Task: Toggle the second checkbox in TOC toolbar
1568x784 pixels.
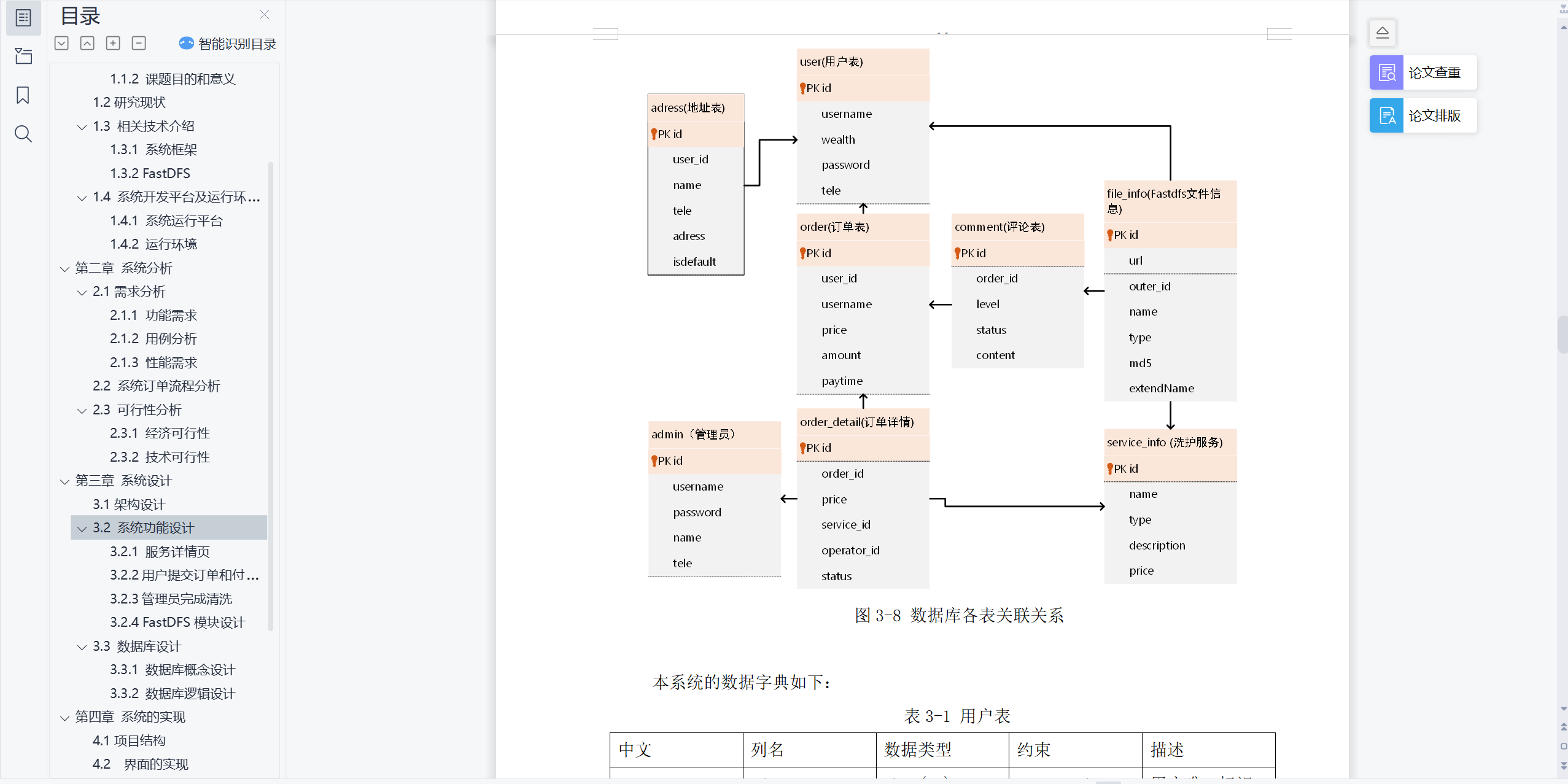Action: coord(89,44)
